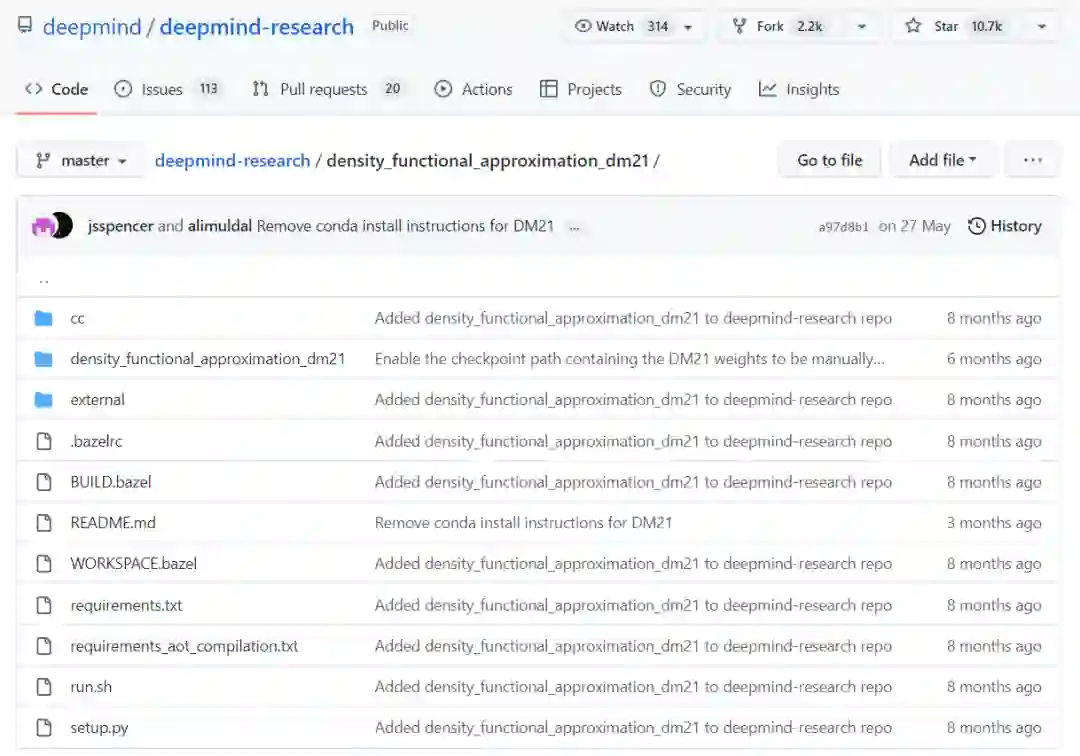Open the Star lists dropdown arrow
This screenshot has width=1080, height=756.
1041,27
